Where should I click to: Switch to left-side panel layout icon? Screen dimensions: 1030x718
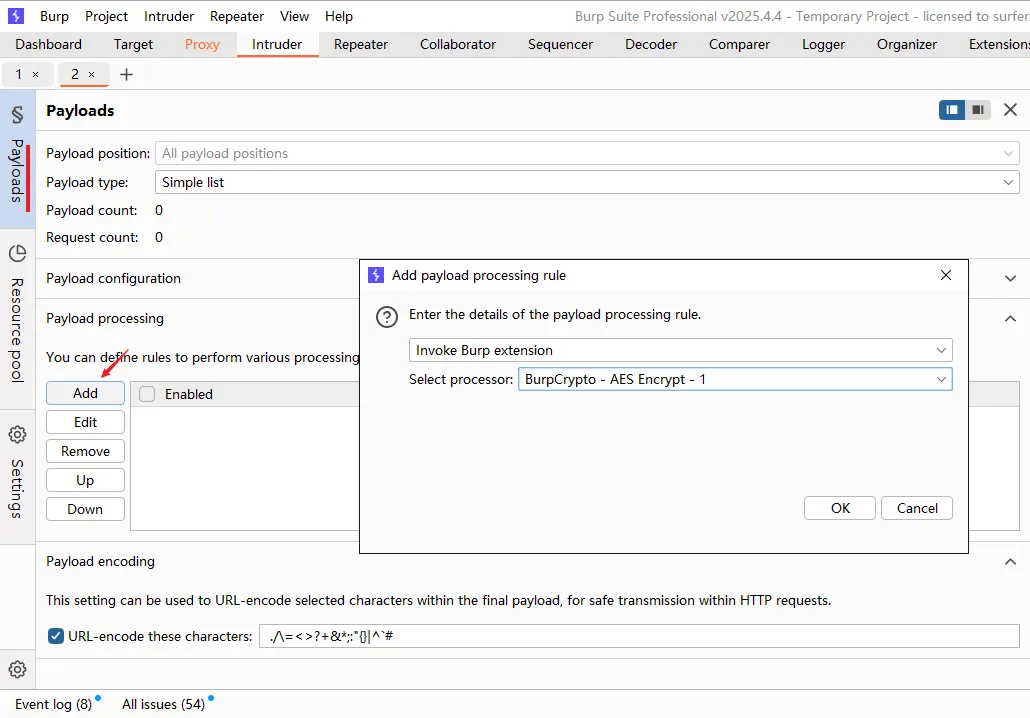(951, 110)
